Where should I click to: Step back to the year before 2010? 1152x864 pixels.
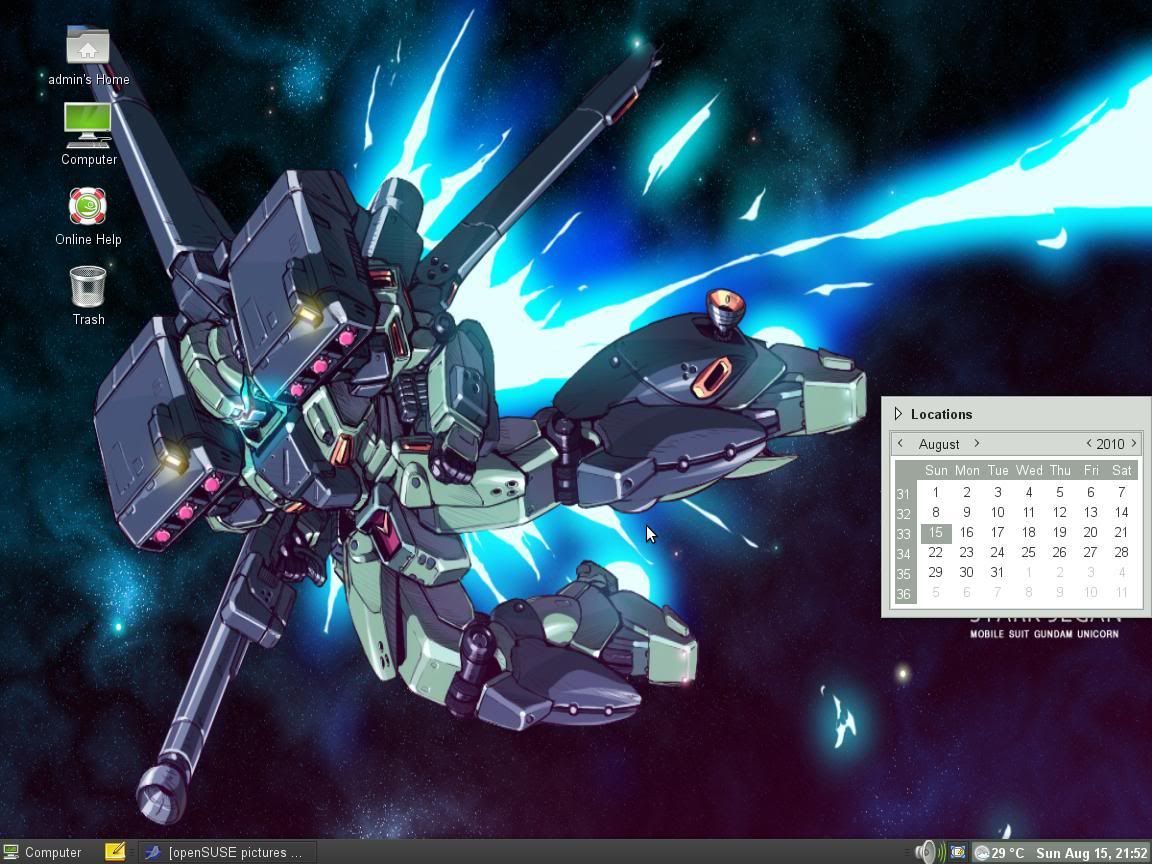pyautogui.click(x=1089, y=444)
